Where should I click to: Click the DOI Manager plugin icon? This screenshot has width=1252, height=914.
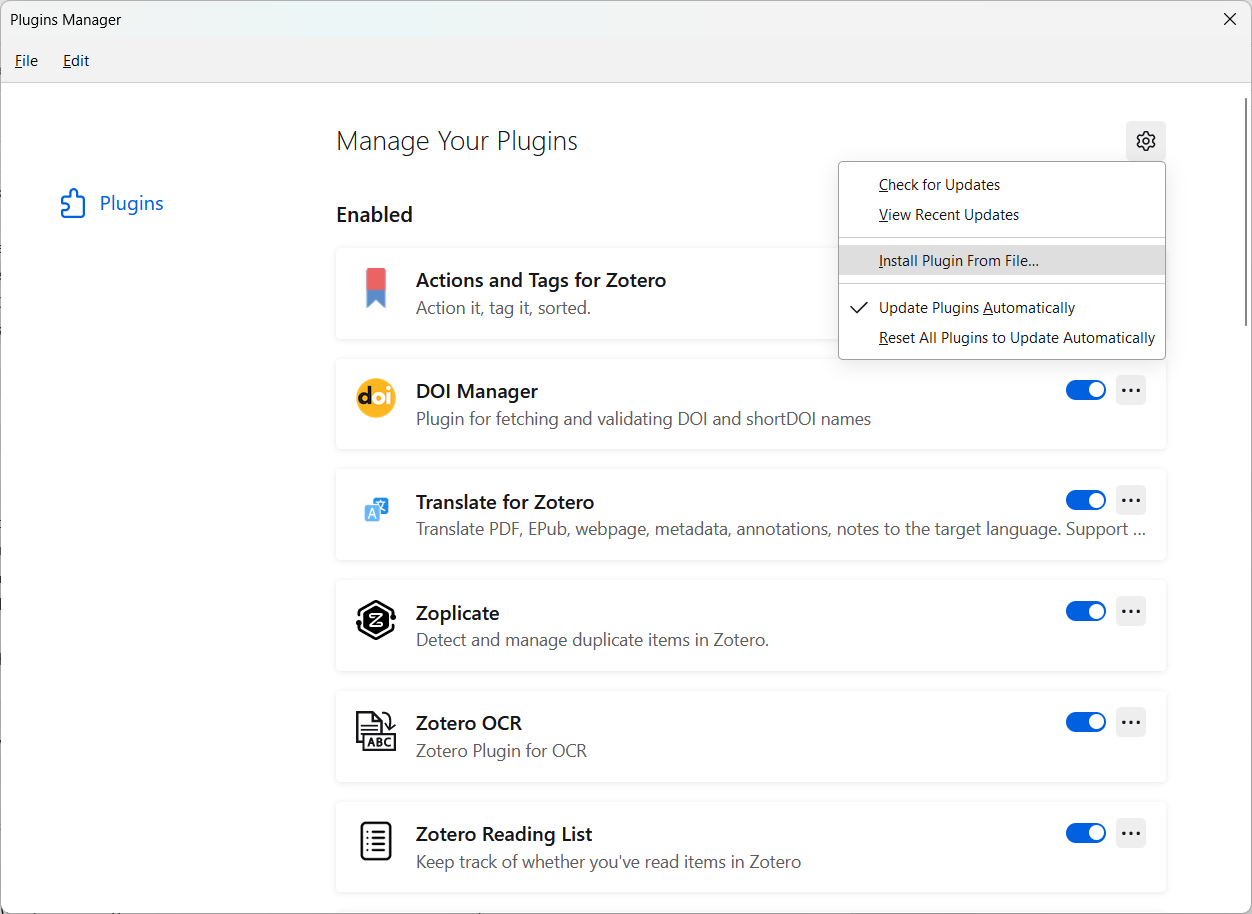376,398
